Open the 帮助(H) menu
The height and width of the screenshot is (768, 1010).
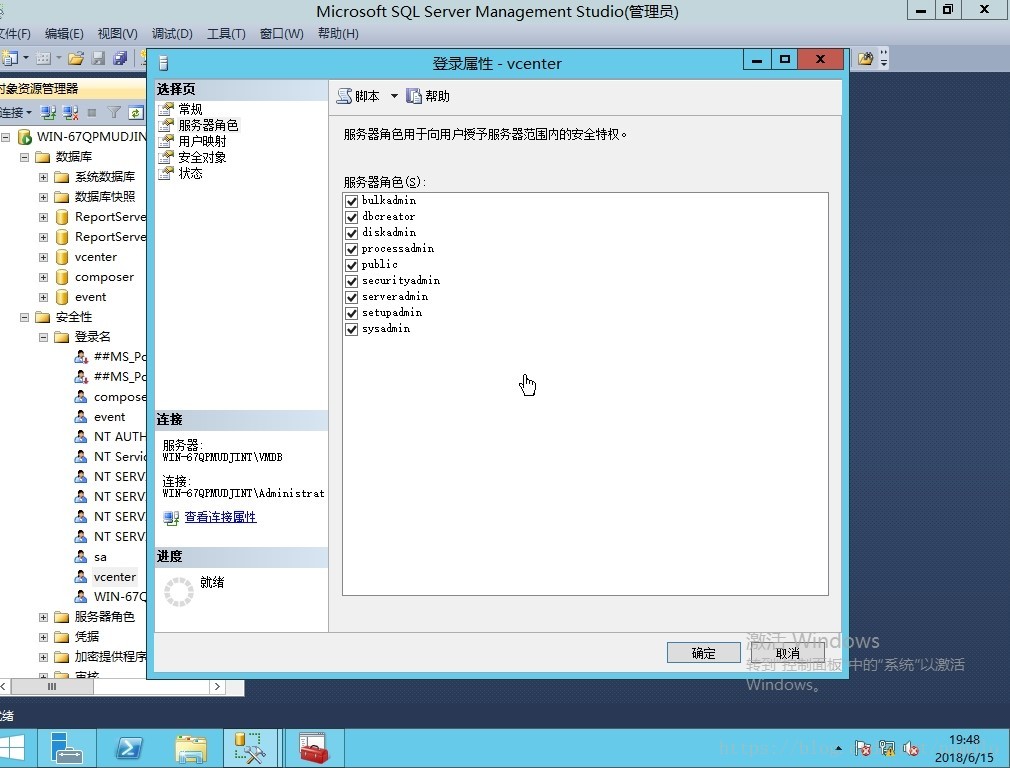click(338, 34)
